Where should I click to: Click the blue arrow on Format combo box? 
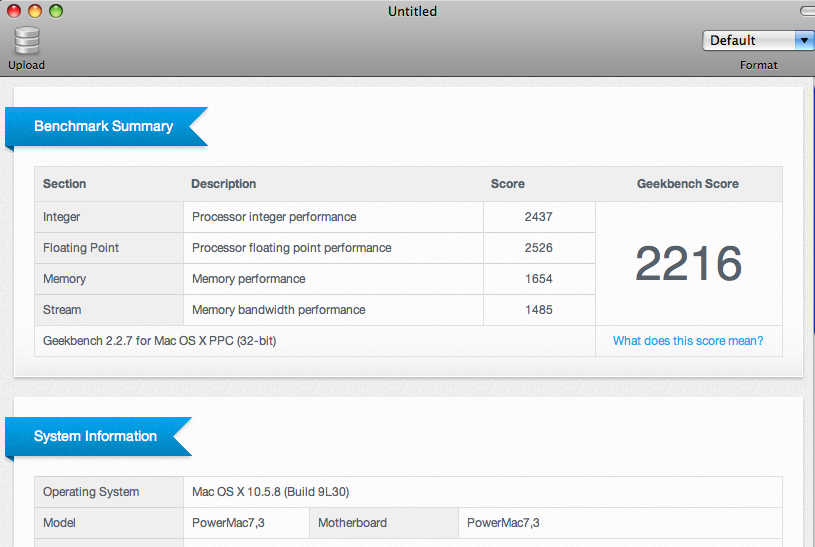point(804,40)
